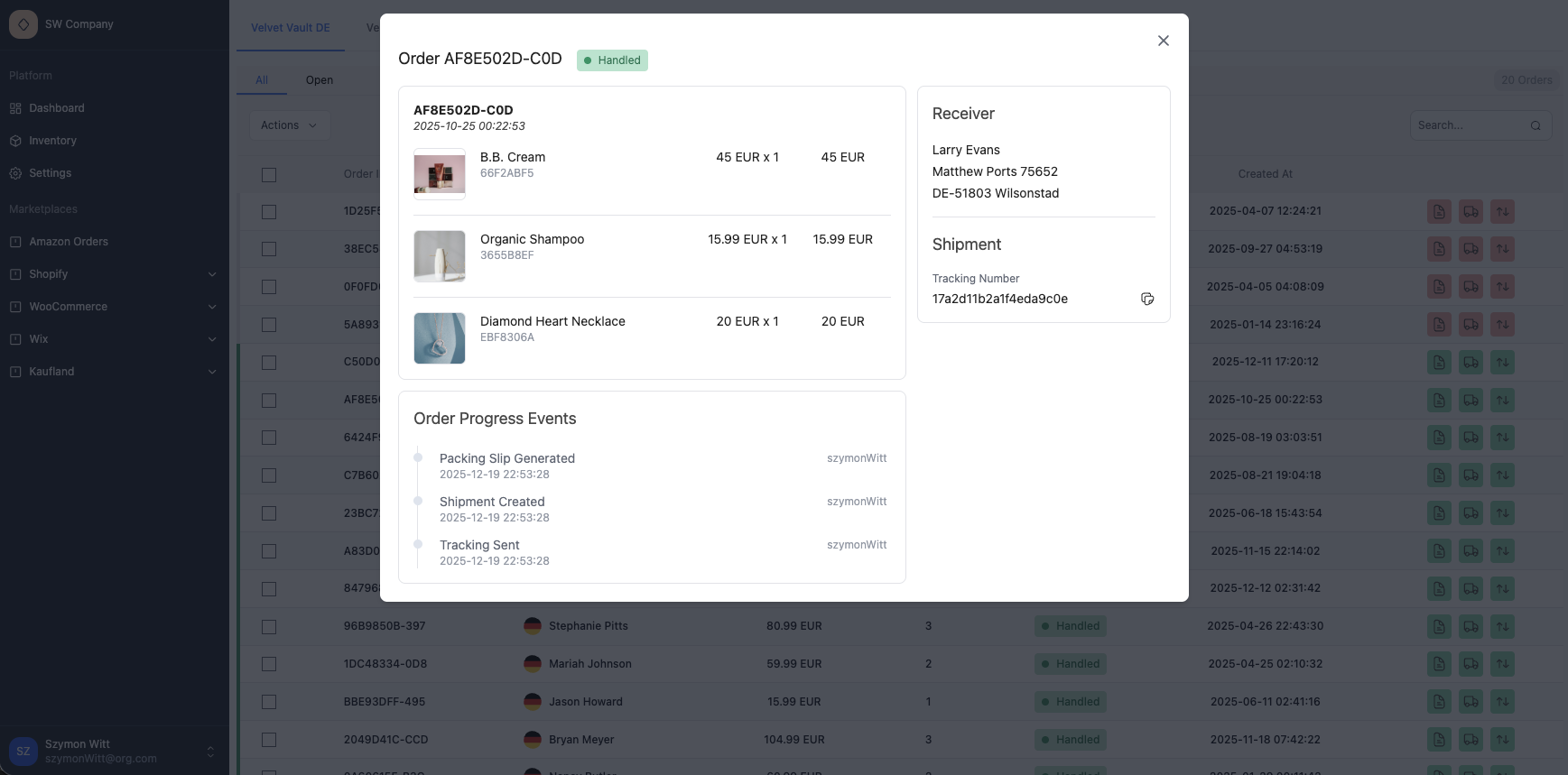Click receiver name Larry Evans
The width and height of the screenshot is (1568, 775).
click(x=966, y=150)
